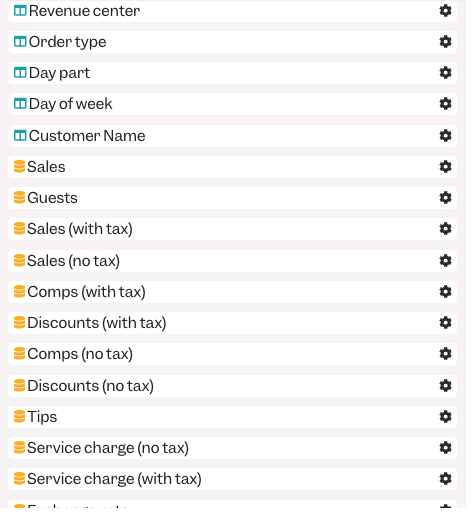This screenshot has width=471, height=516.
Task: Open Tips row settings gear
Action: 445,417
